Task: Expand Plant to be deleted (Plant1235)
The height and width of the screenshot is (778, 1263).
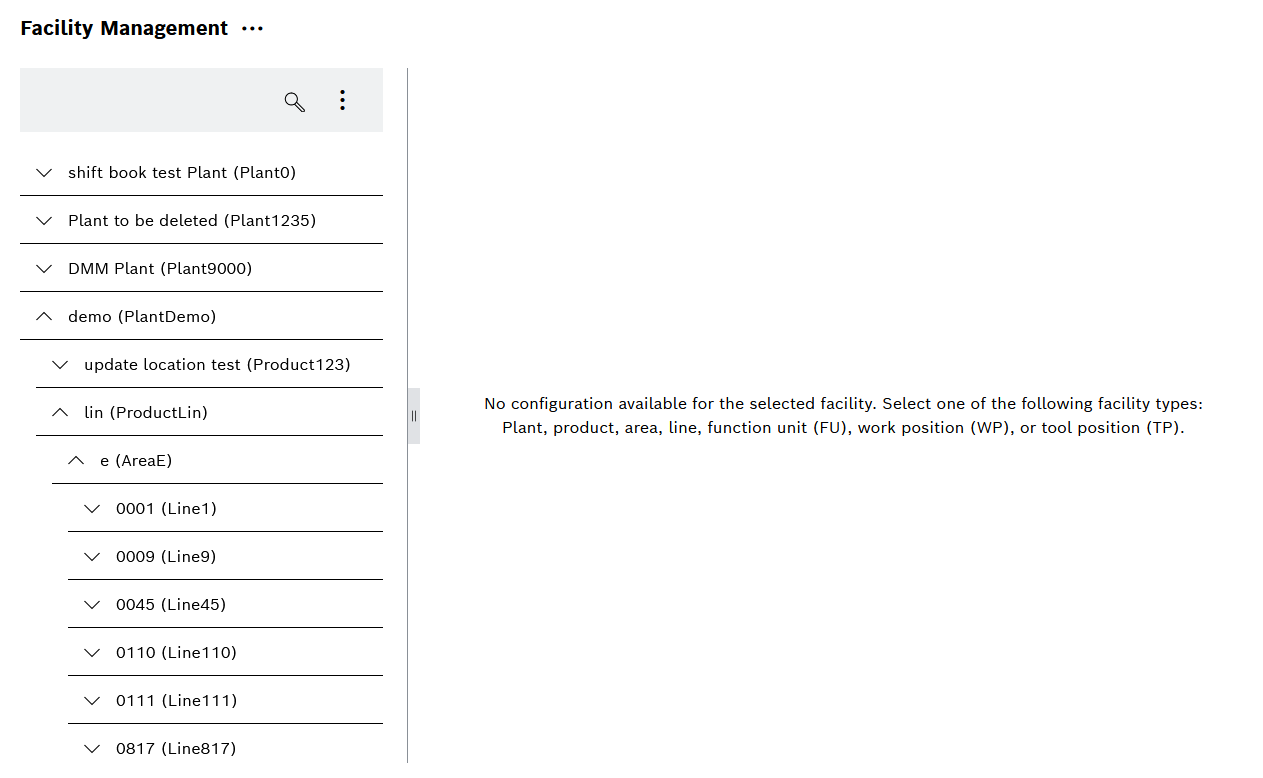Action: pos(43,220)
